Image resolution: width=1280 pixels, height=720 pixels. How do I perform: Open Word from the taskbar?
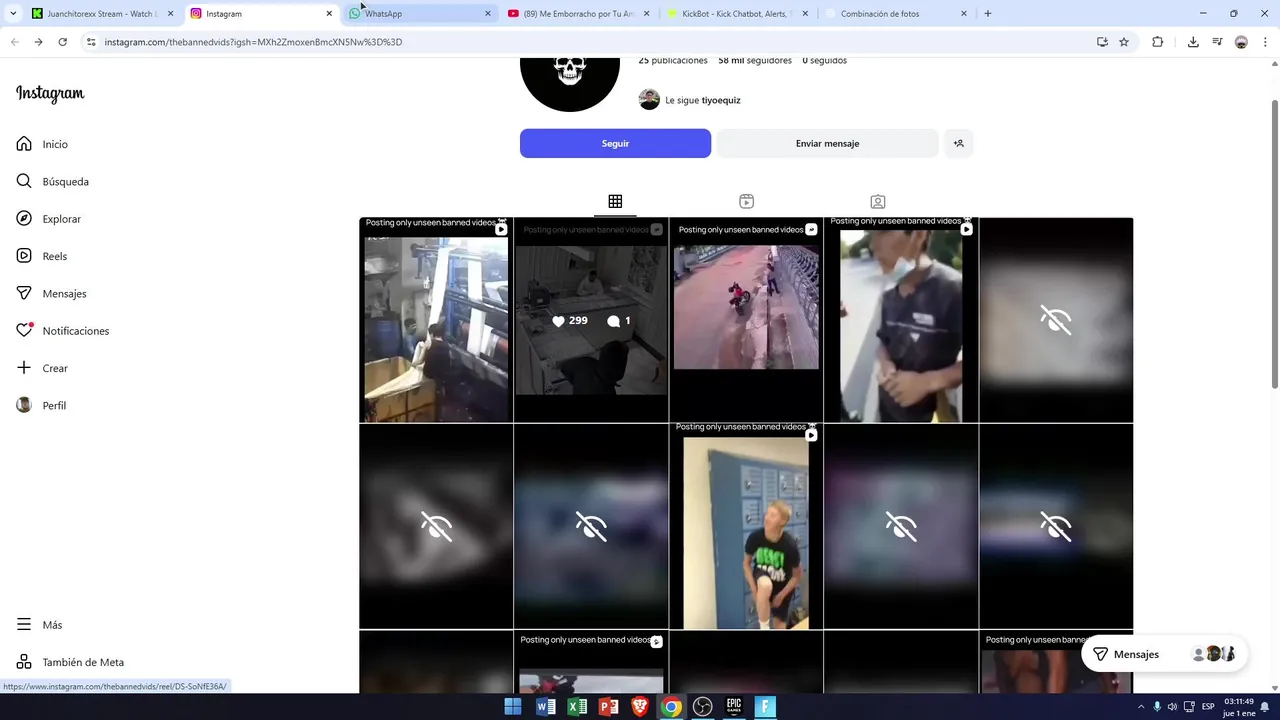545,707
